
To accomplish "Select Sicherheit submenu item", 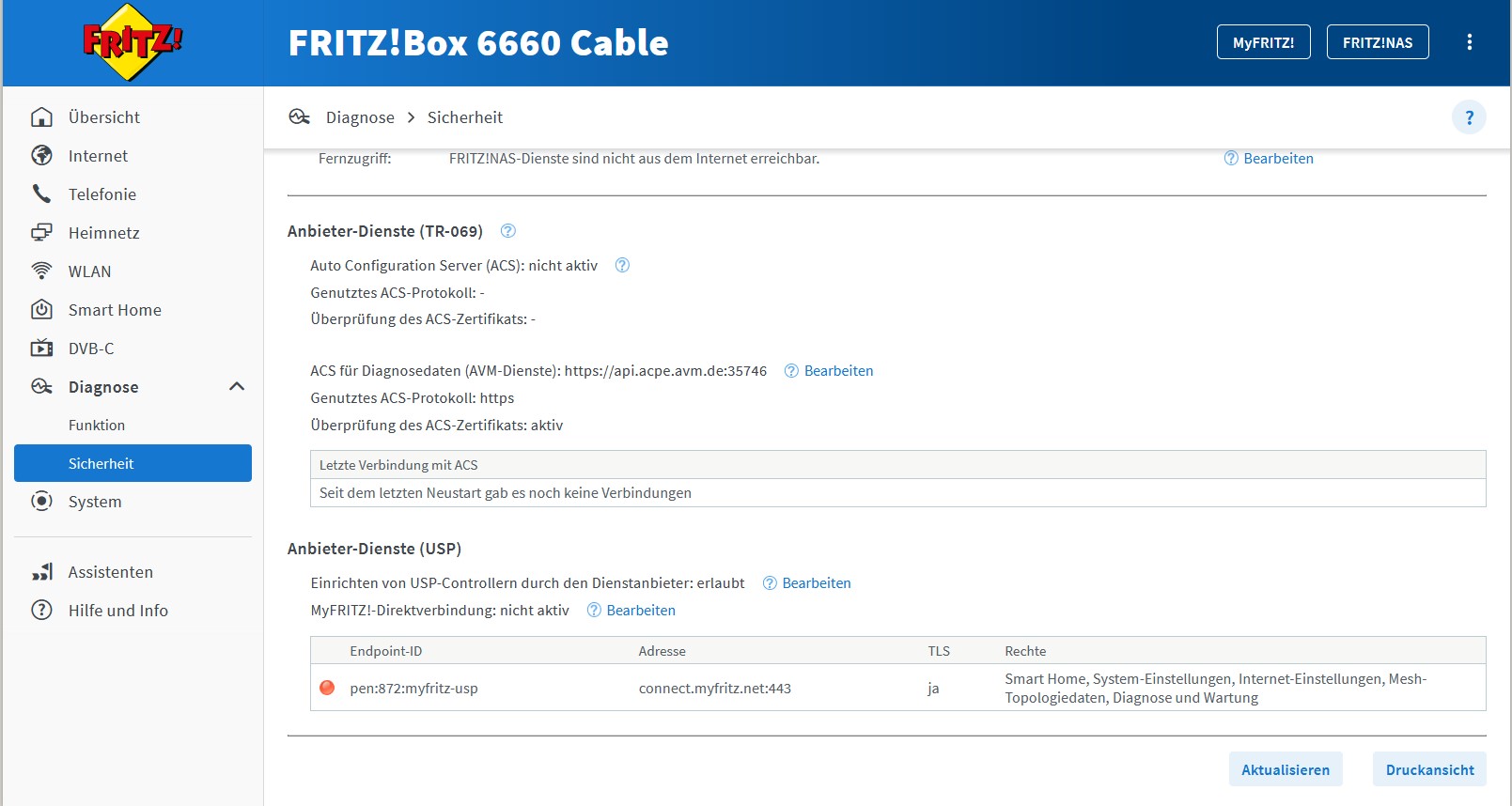I will [132, 463].
